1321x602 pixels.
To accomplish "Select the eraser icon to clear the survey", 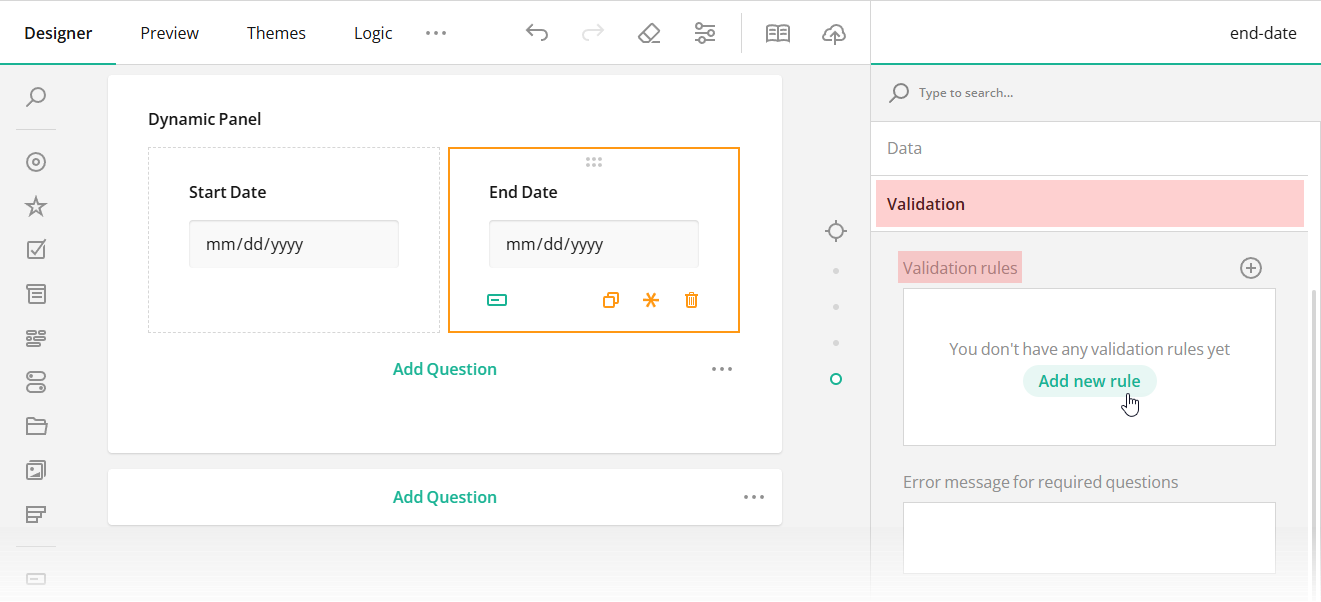I will (649, 32).
